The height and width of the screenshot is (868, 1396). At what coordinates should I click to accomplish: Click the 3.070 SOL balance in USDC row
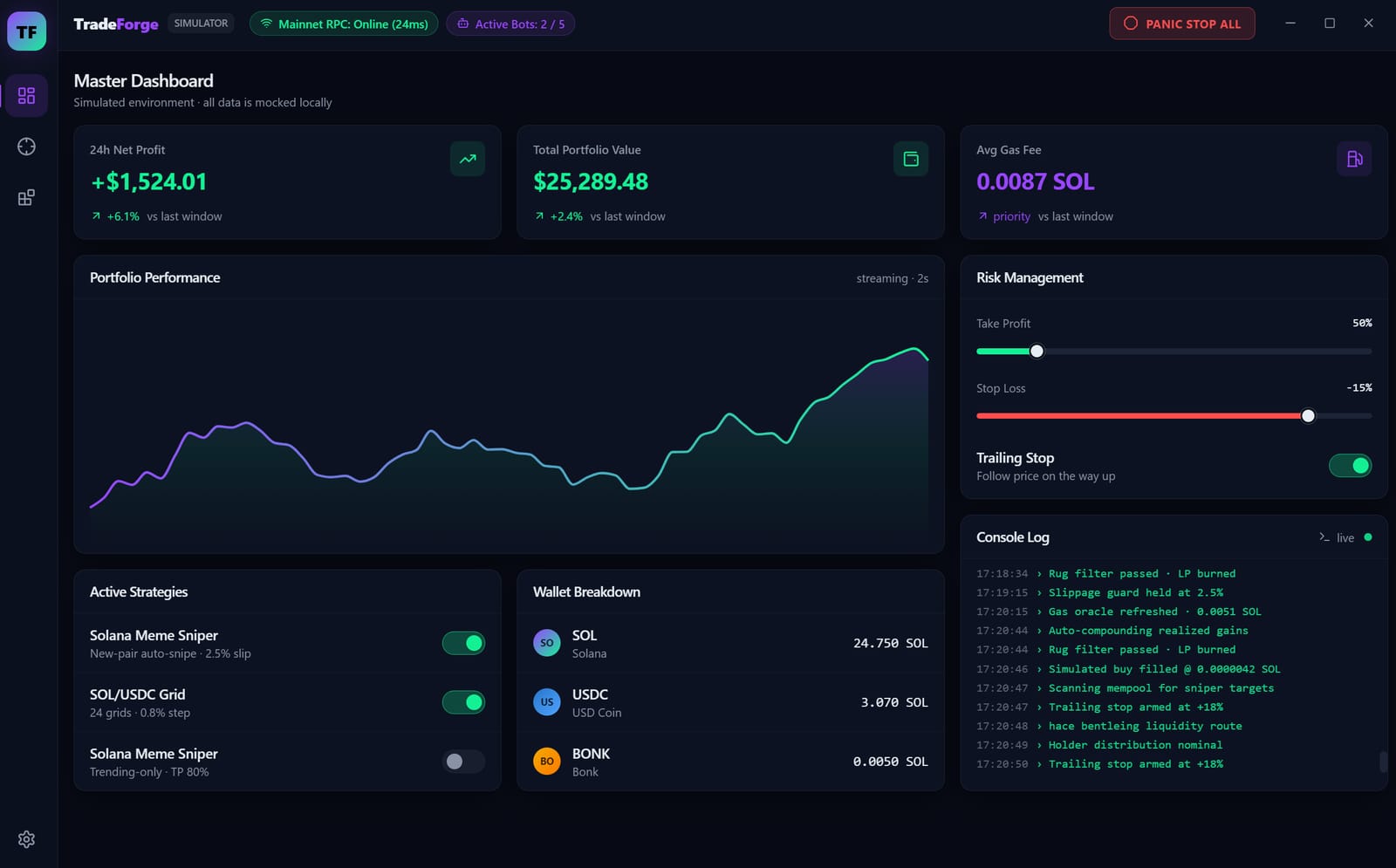click(894, 702)
